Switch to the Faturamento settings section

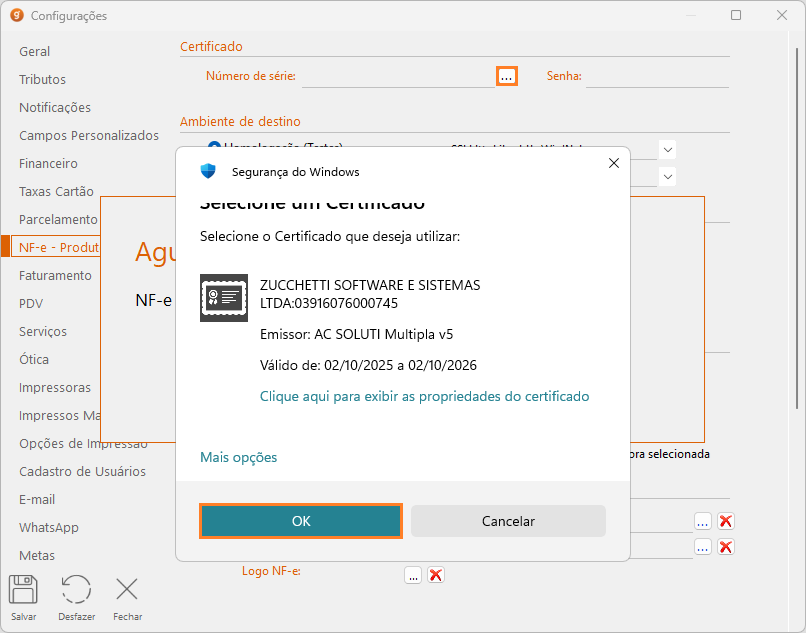(x=55, y=275)
